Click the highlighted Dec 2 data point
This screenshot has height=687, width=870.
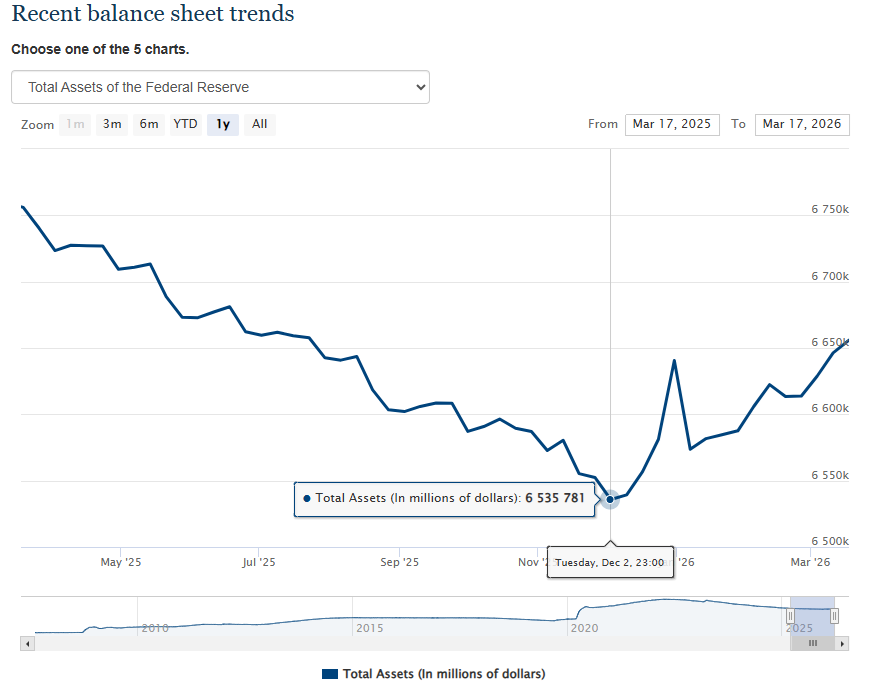click(610, 499)
